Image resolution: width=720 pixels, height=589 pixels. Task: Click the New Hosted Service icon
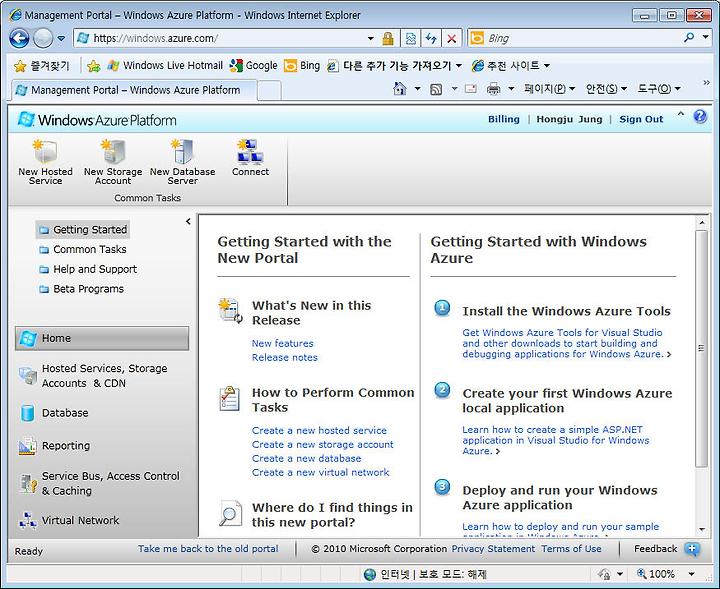[x=45, y=151]
